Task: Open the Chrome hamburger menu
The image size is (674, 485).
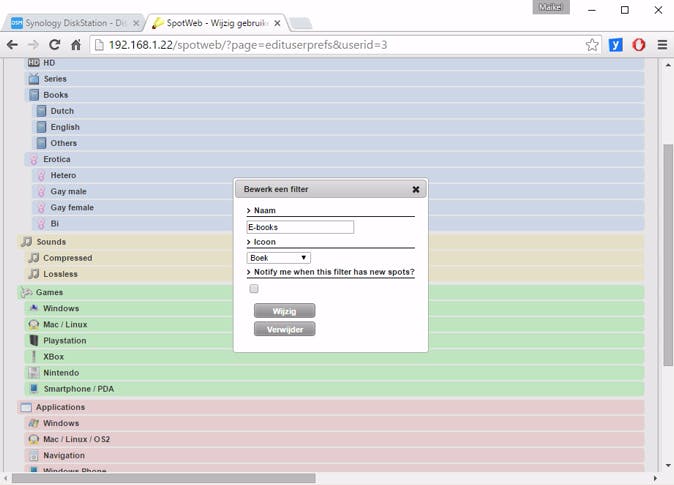Action: 662,45
